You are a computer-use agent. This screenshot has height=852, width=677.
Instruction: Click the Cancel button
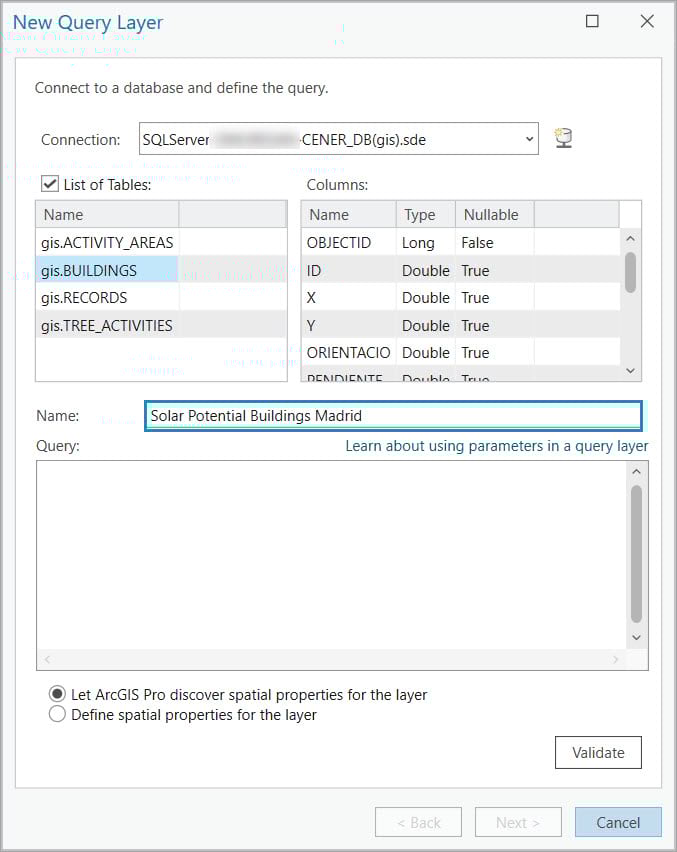click(x=617, y=822)
